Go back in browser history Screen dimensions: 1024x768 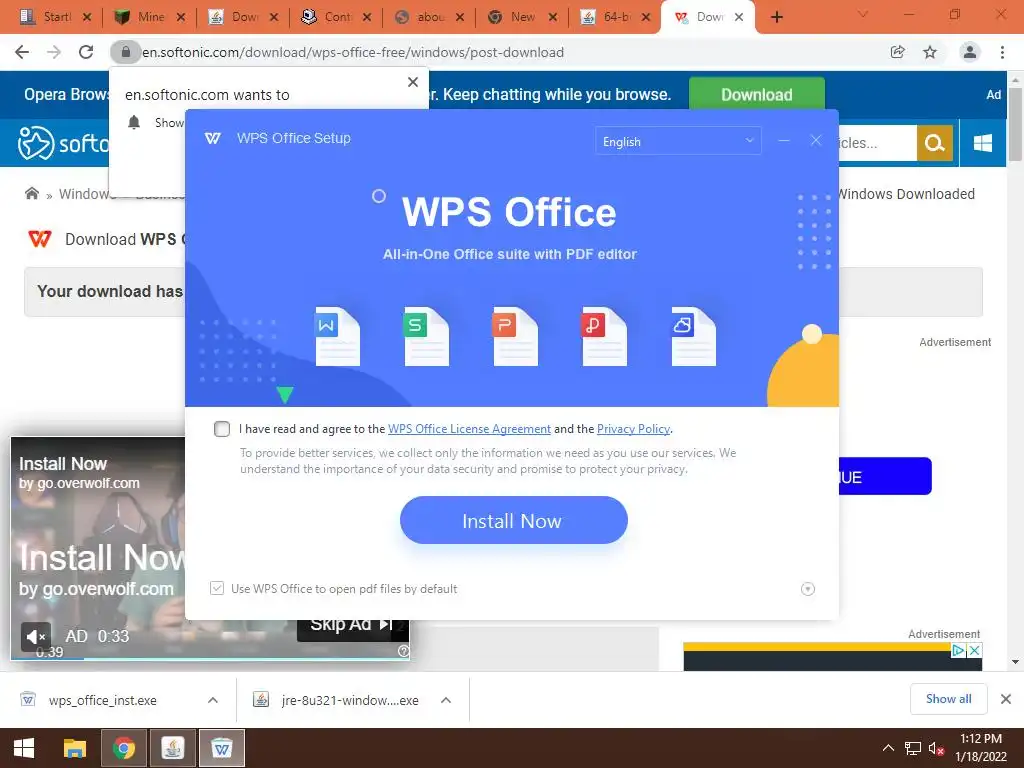22,52
